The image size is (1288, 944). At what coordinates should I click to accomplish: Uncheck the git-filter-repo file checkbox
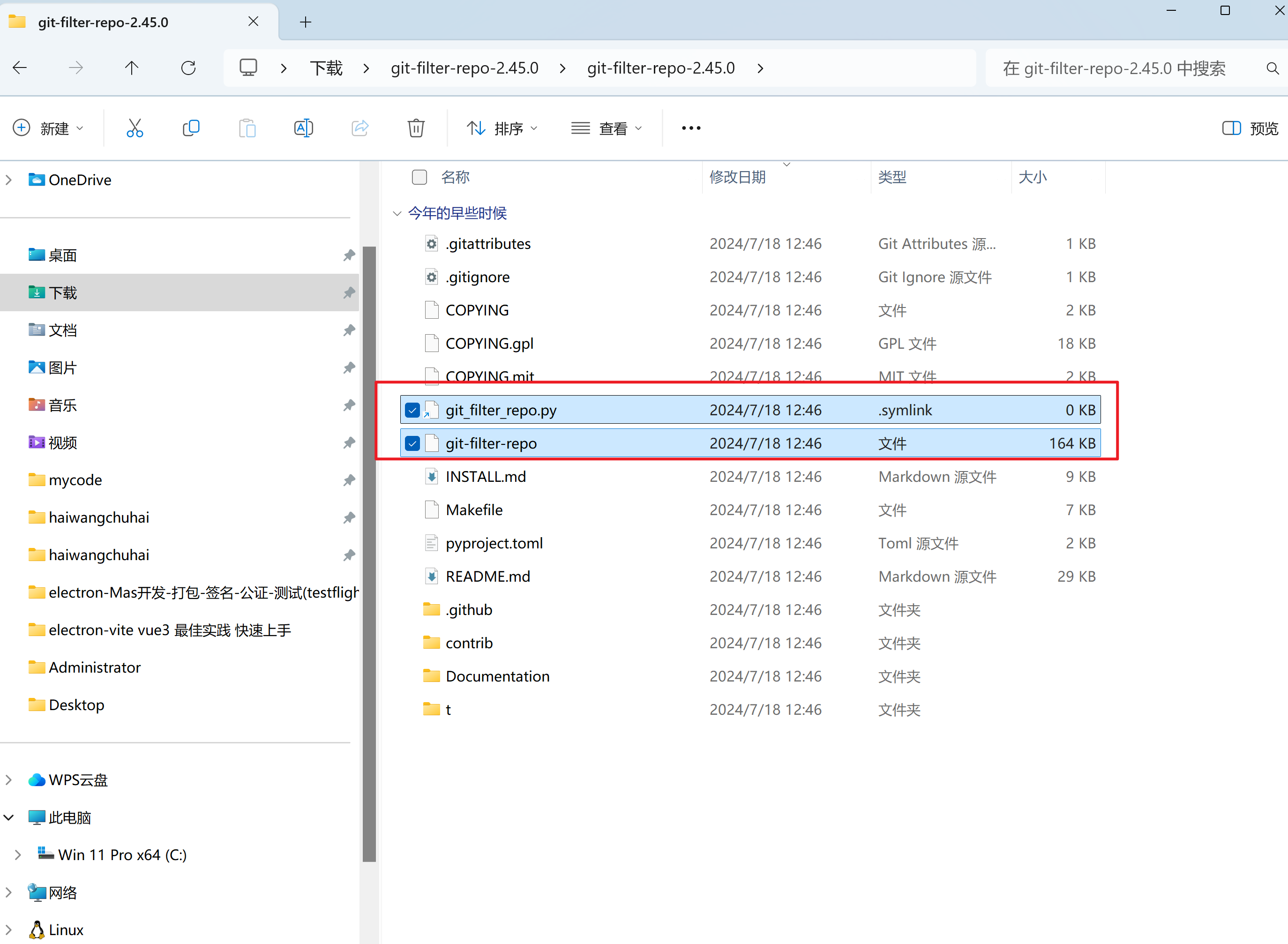412,443
